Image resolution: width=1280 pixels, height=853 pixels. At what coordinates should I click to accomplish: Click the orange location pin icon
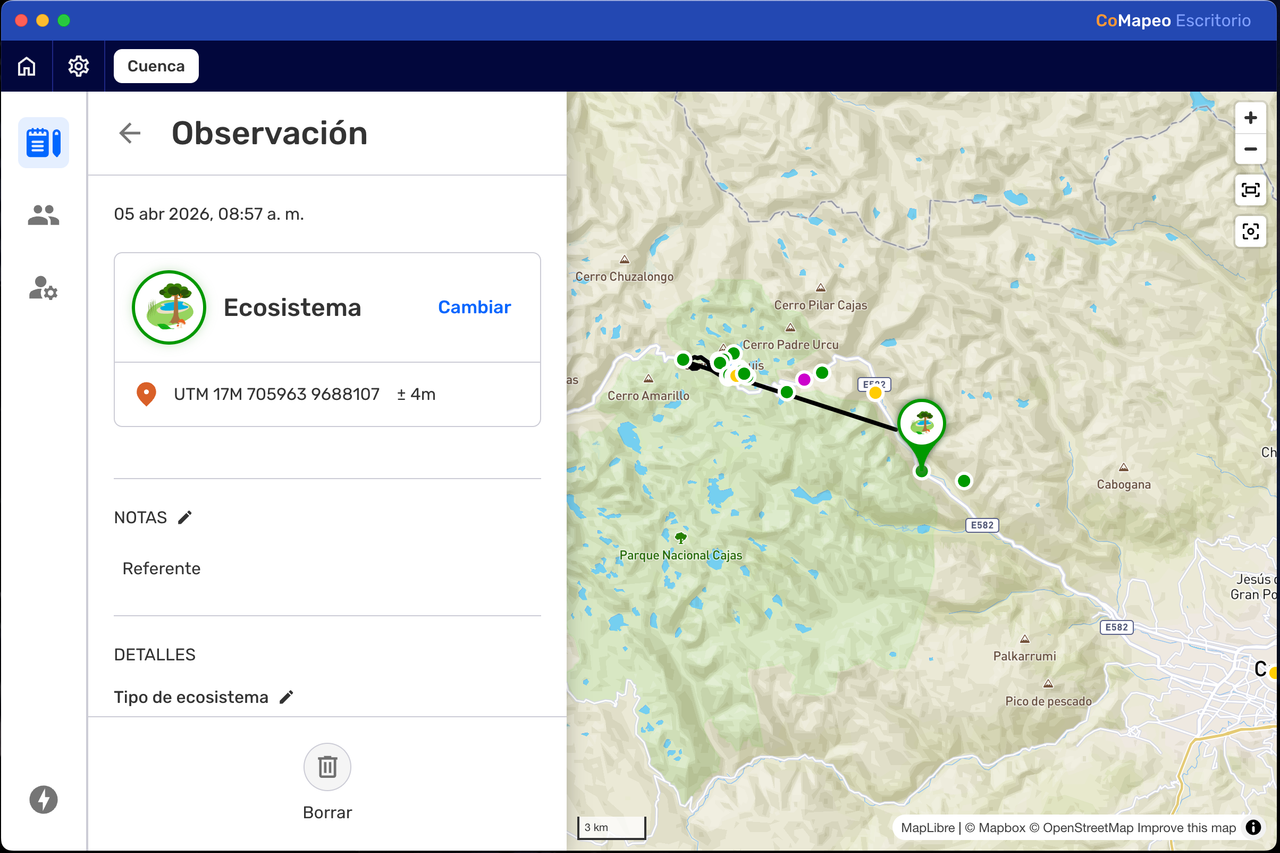tap(146, 394)
